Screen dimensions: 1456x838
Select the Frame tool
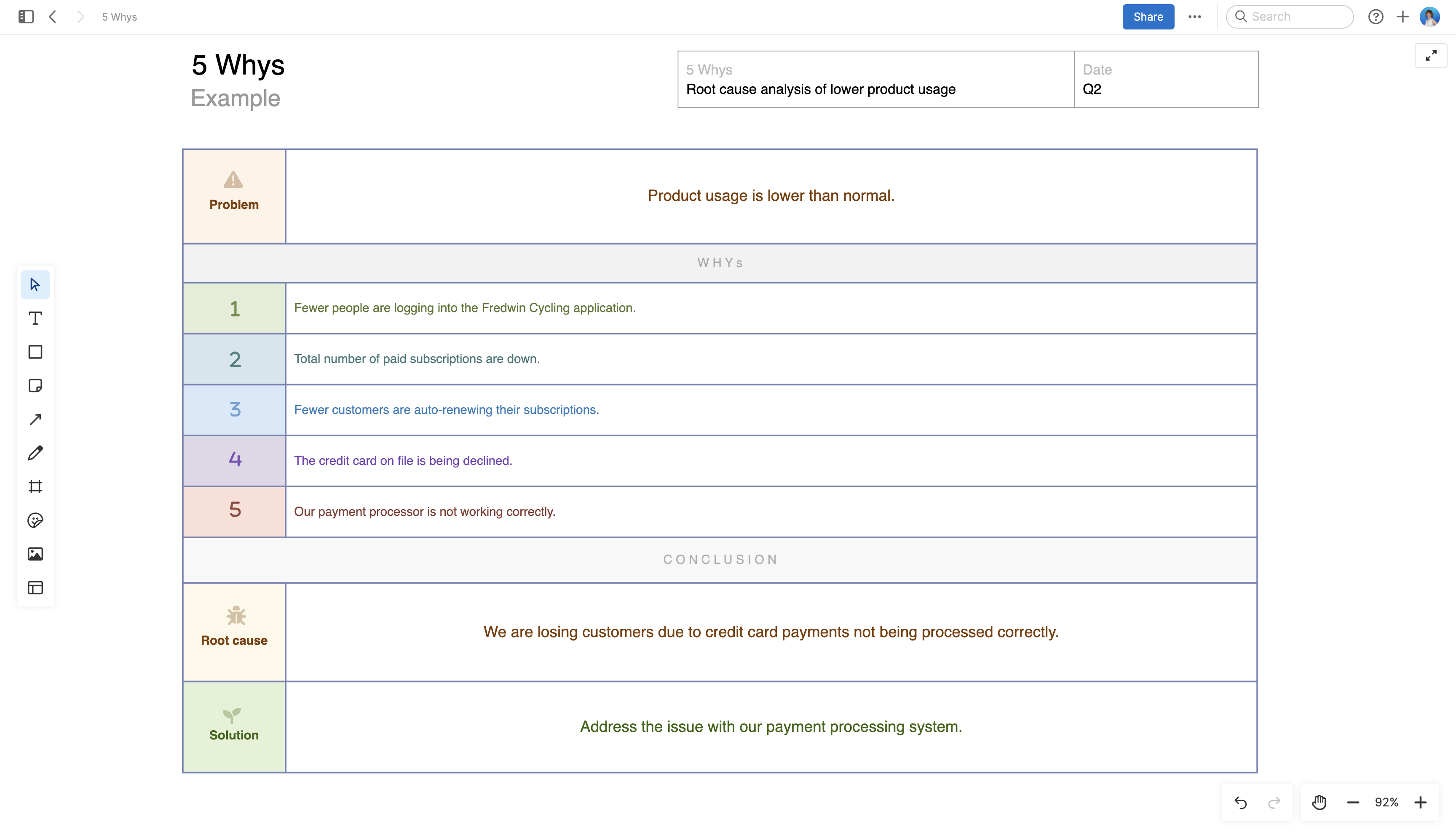(35, 486)
